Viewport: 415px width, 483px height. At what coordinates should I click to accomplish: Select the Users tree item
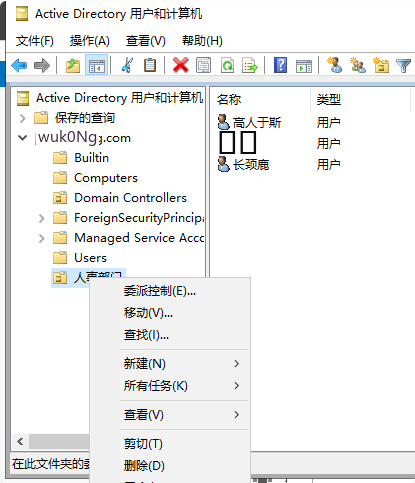click(90, 258)
